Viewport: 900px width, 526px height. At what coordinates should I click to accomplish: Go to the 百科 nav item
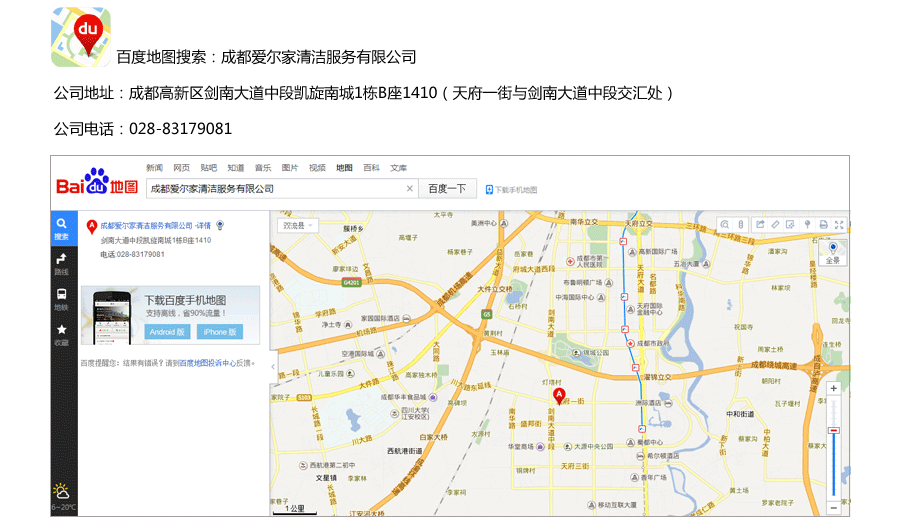tap(371, 168)
